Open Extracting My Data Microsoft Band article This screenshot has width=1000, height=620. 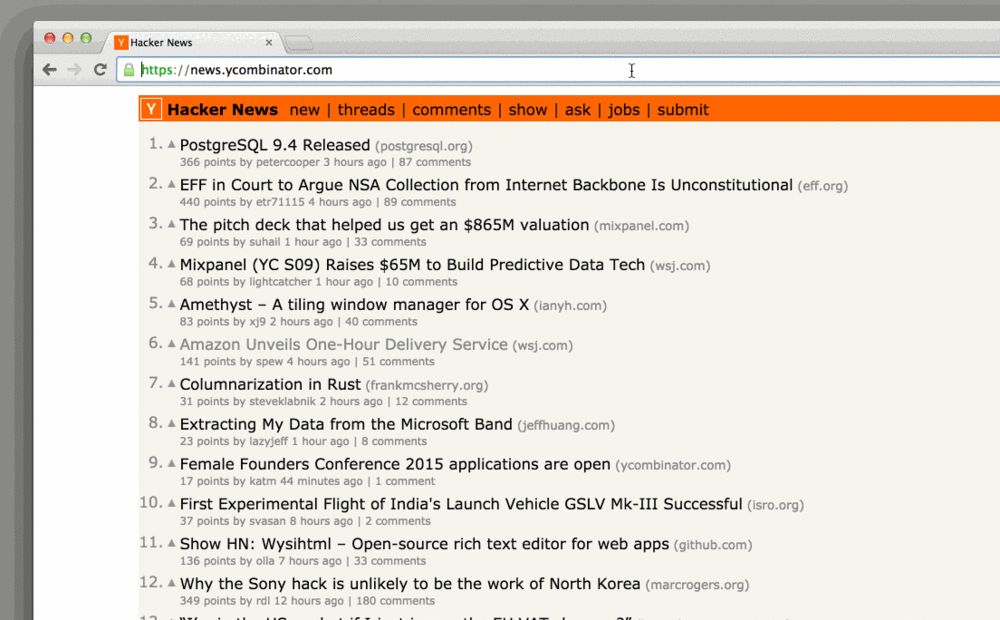point(346,424)
